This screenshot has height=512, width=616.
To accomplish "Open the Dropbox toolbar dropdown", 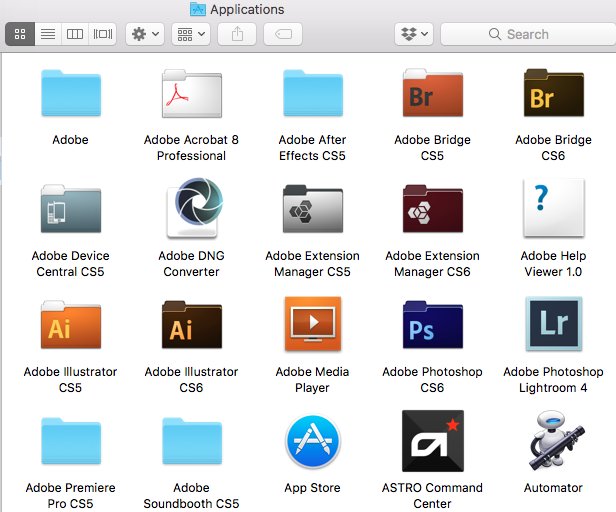I will [x=414, y=34].
